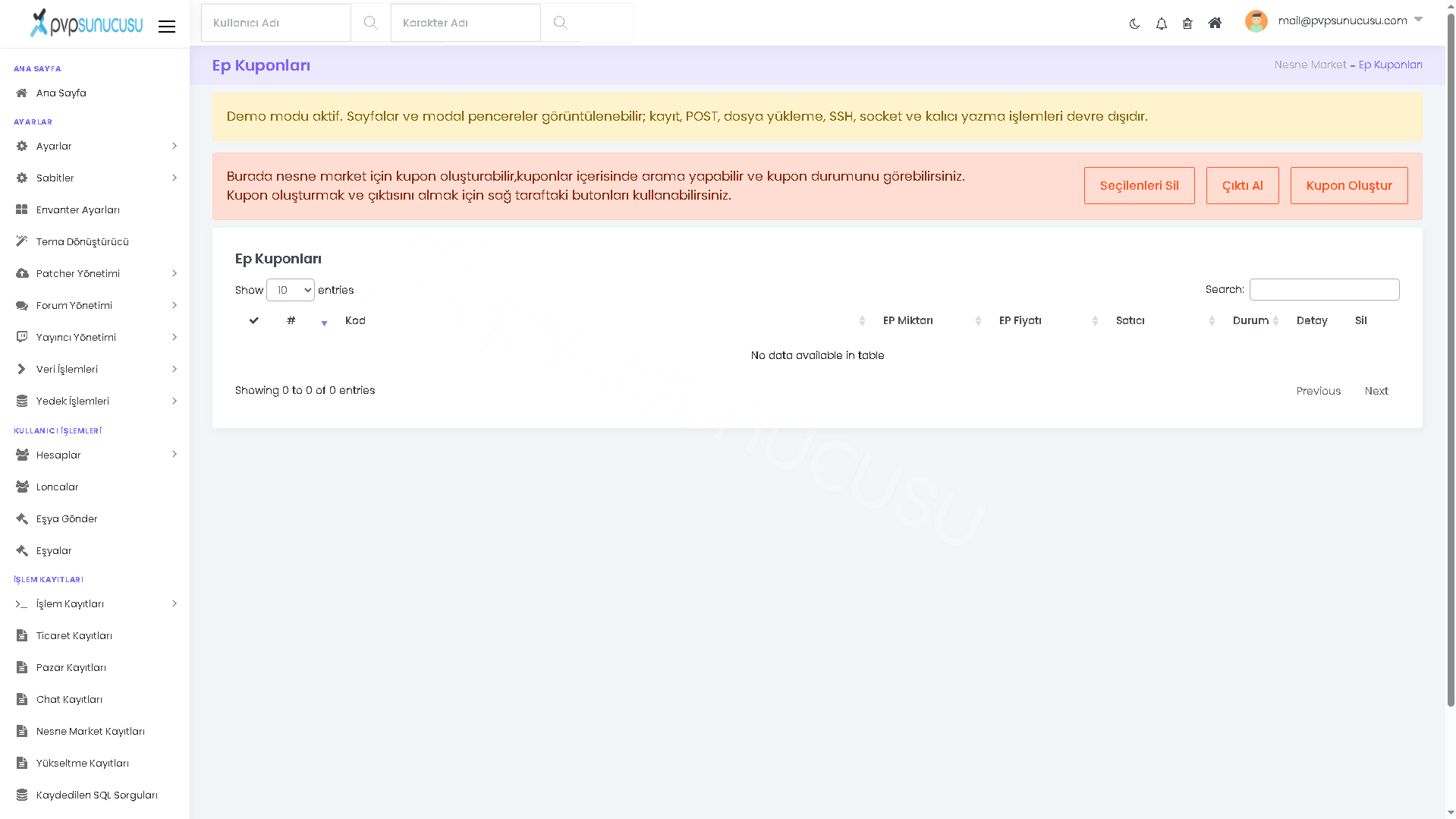Expand the Ayarlar sidebar menu
The width and height of the screenshot is (1456, 819).
pyautogui.click(x=95, y=146)
